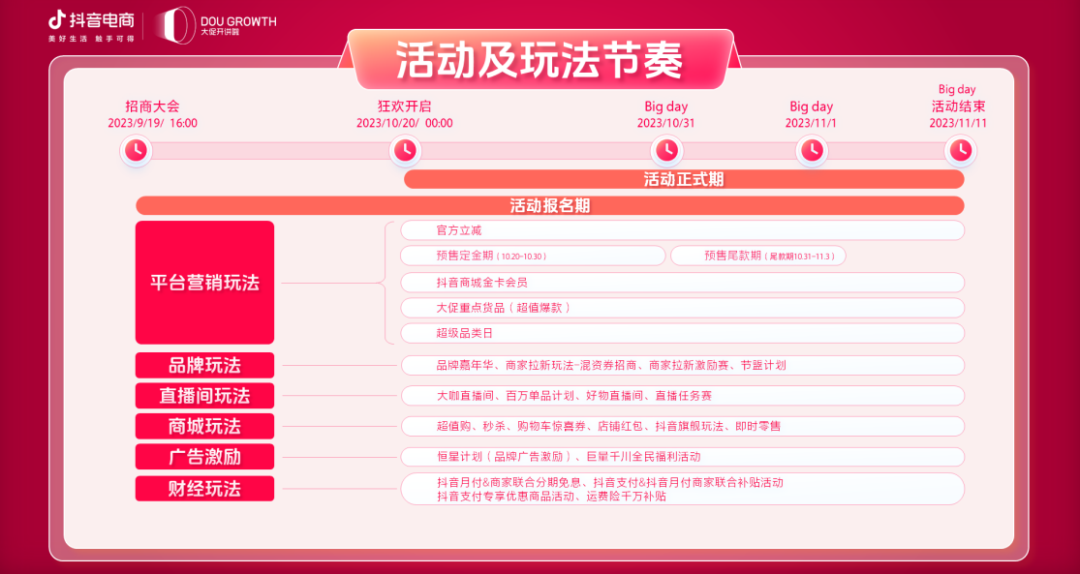The image size is (1080, 574).
Task: Click the clock icon under 招商大会
Action: click(136, 150)
